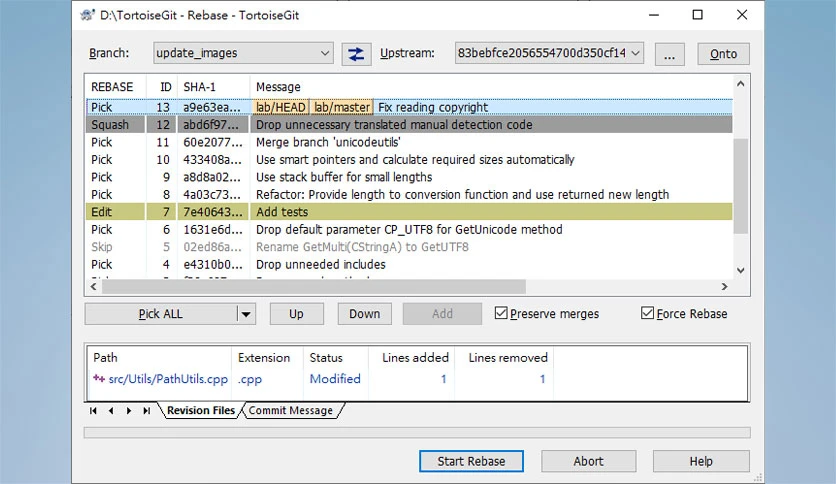Select the 'Add tests' commit row
Image resolution: width=836 pixels, height=484 pixels.
[x=409, y=212]
